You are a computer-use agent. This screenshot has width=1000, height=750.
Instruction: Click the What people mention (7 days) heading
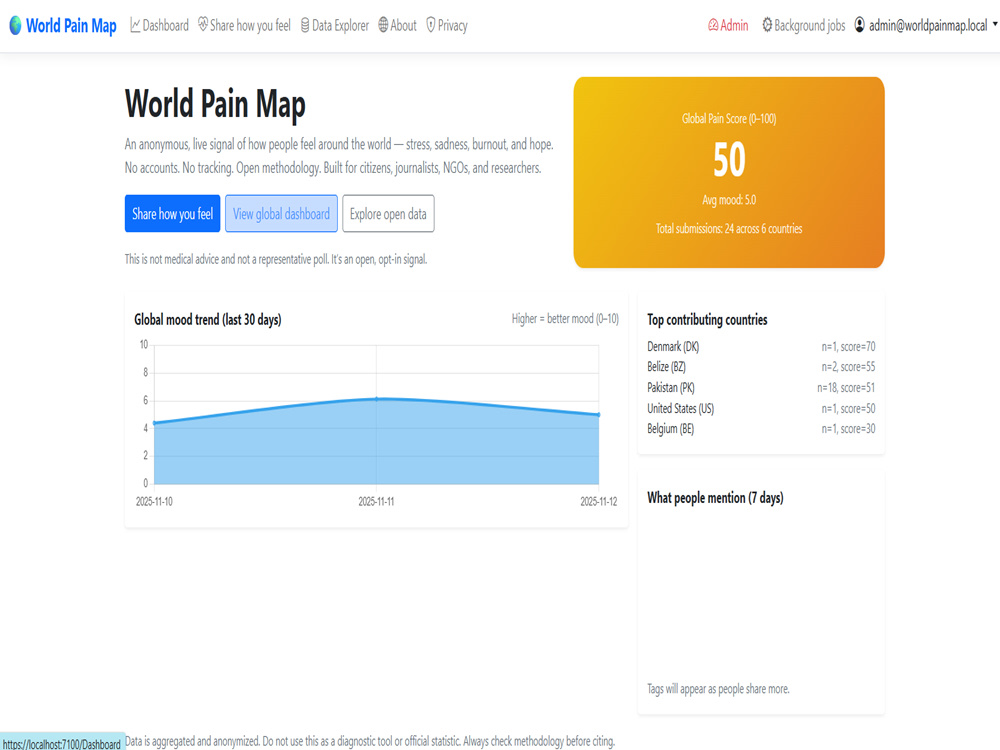point(715,497)
